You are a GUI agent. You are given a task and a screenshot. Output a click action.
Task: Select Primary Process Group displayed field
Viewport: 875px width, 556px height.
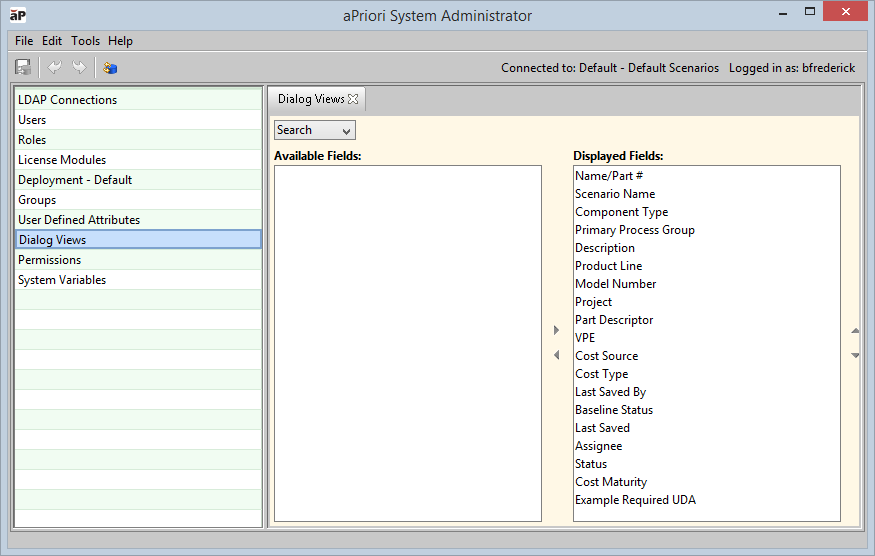[x=634, y=230]
